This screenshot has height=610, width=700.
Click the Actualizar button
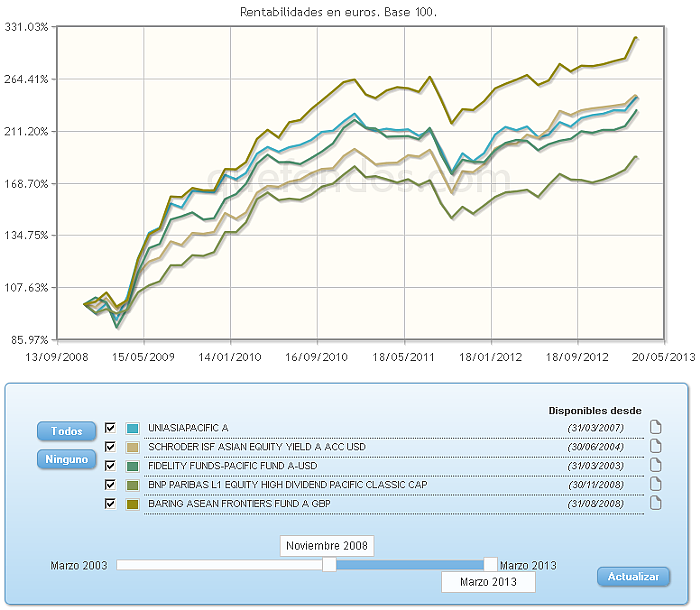pos(633,577)
